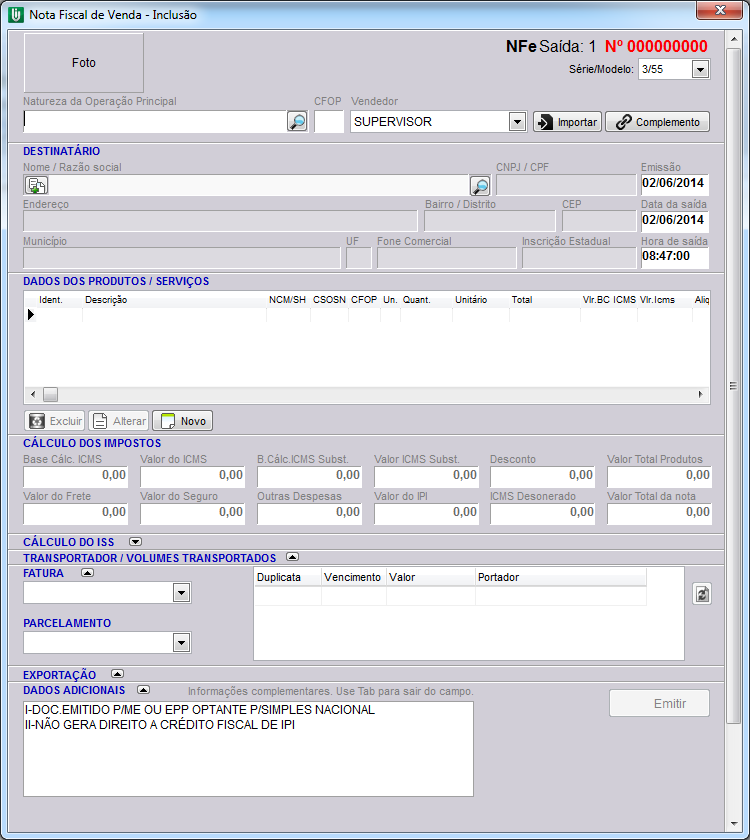Click the Foto placeholder box
This screenshot has width=750, height=840.
pyautogui.click(x=84, y=63)
